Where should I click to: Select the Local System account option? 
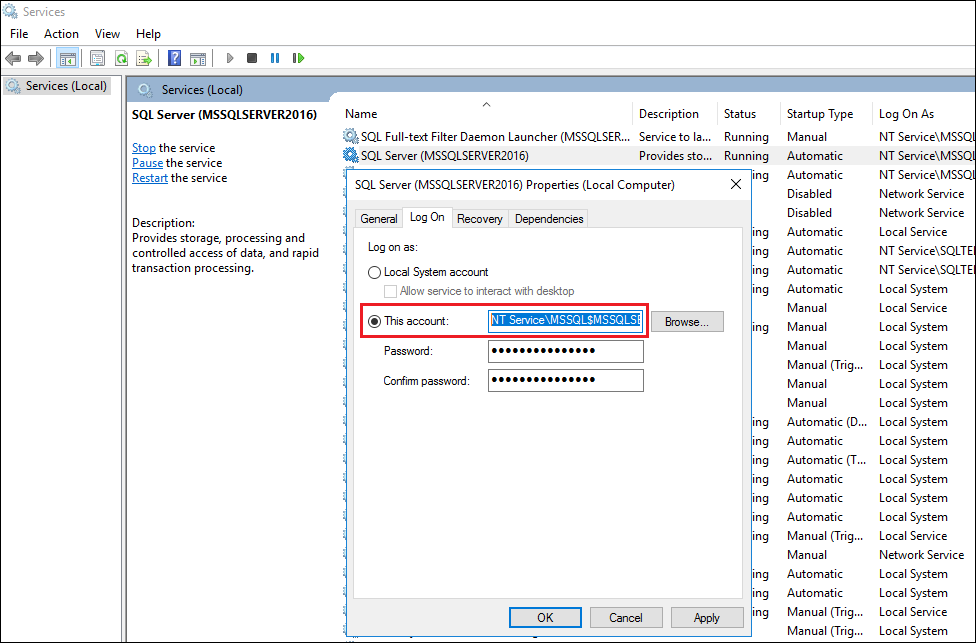point(375,272)
